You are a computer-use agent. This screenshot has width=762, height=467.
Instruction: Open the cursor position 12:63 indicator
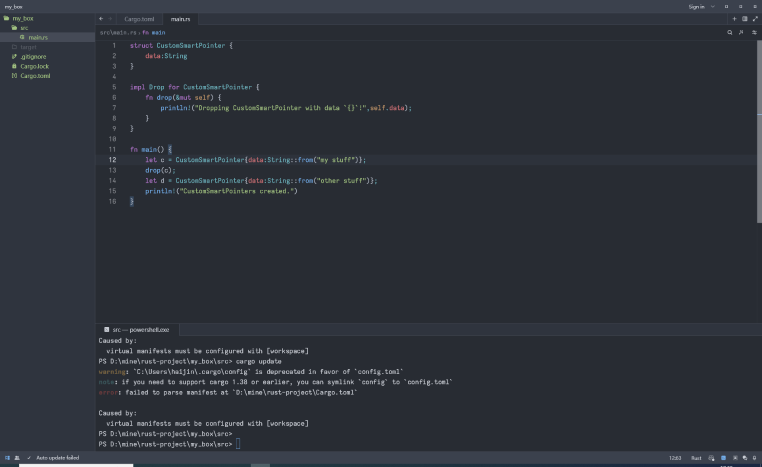[x=675, y=458]
